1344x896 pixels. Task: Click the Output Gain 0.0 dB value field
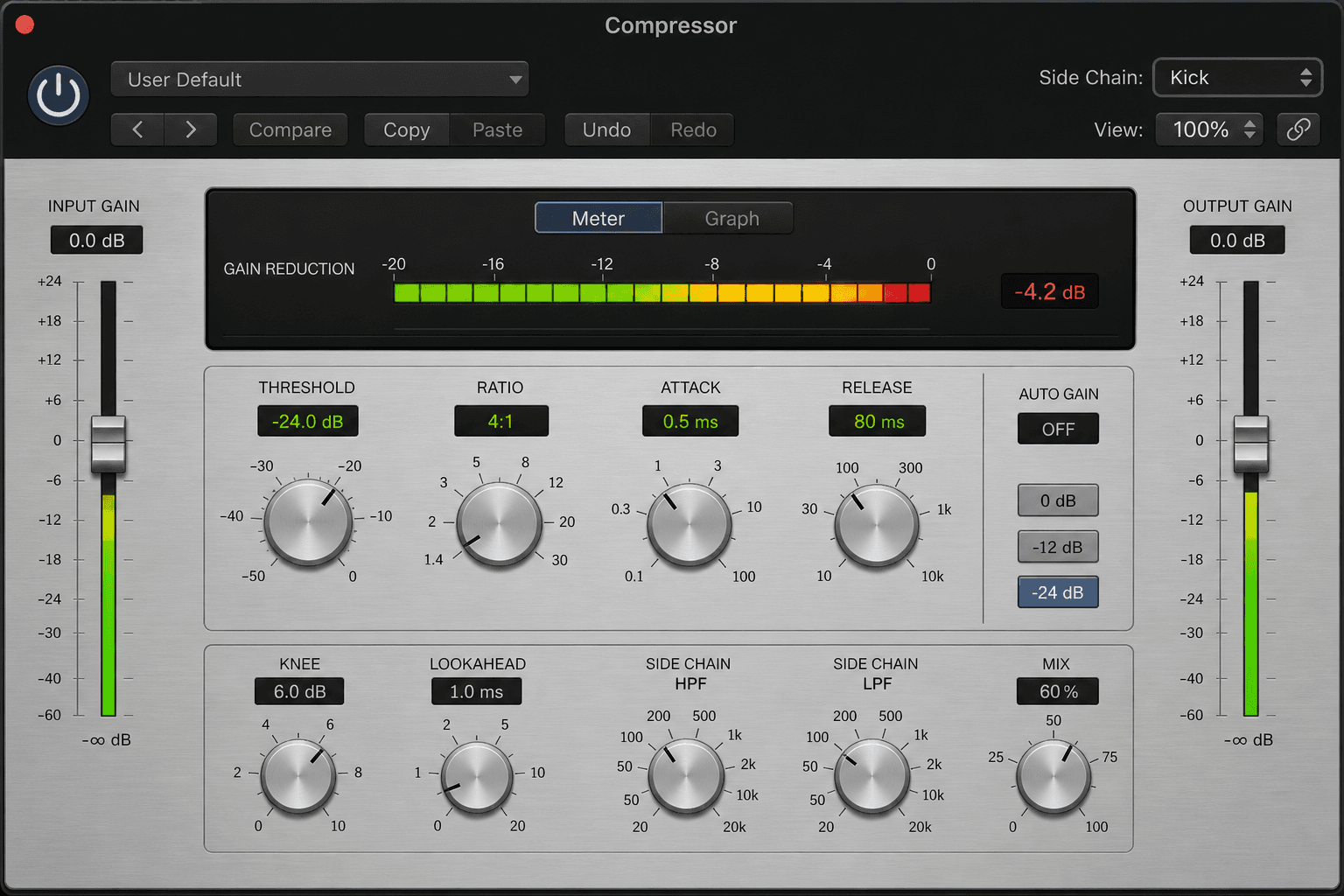tap(1237, 240)
